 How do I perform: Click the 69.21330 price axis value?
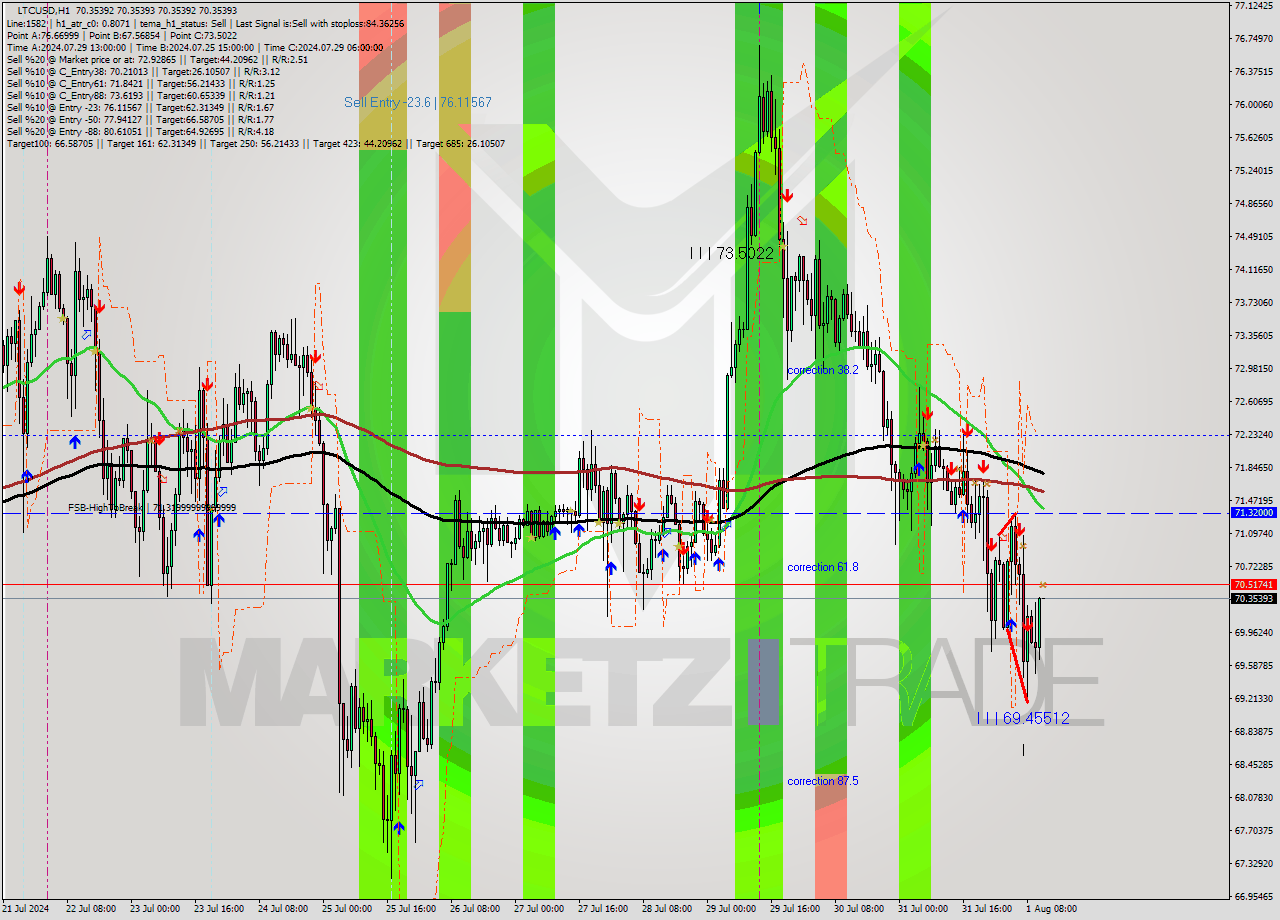(1253, 699)
